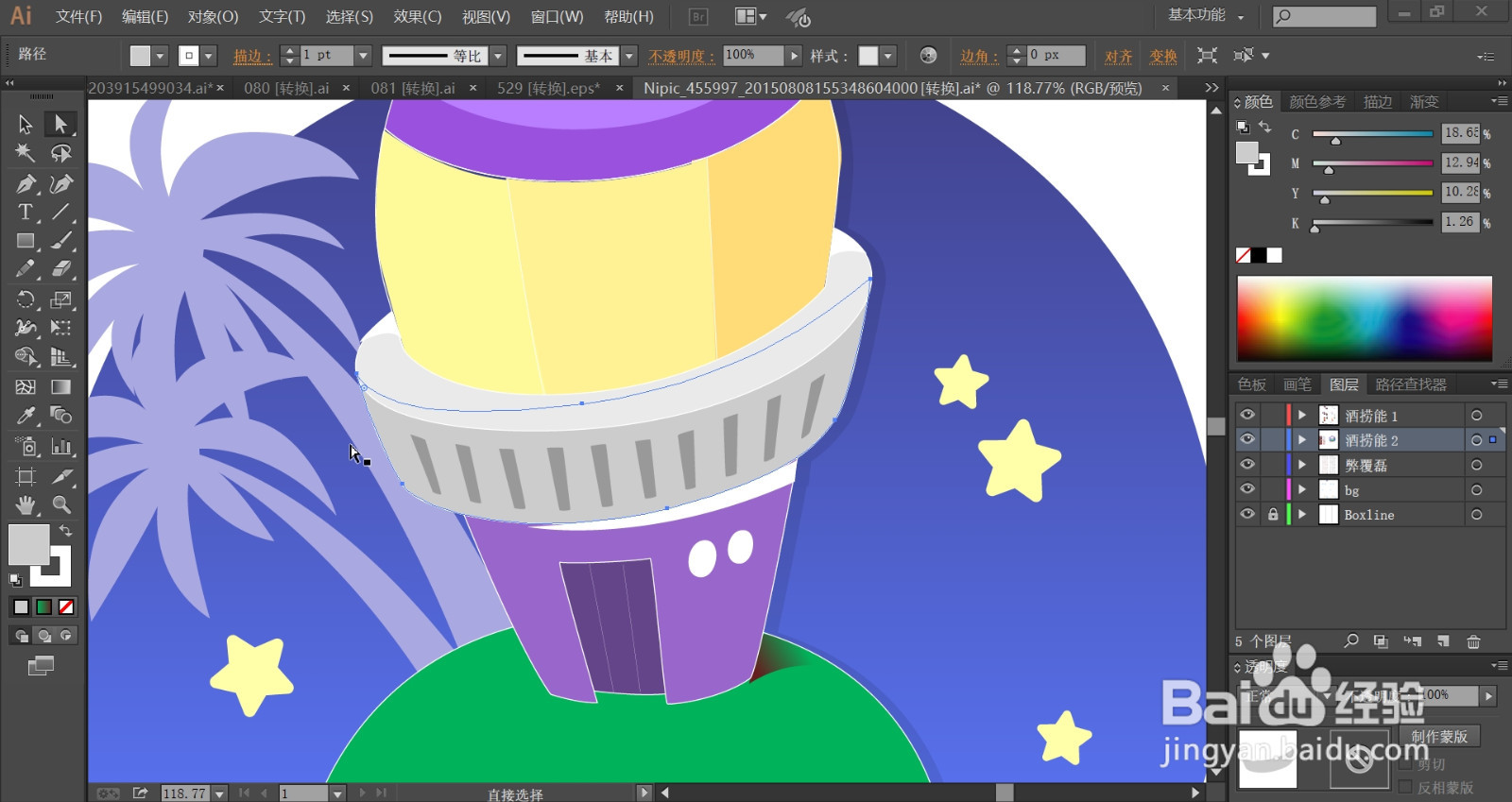Select the Shape Builder tool

pyautogui.click(x=26, y=357)
